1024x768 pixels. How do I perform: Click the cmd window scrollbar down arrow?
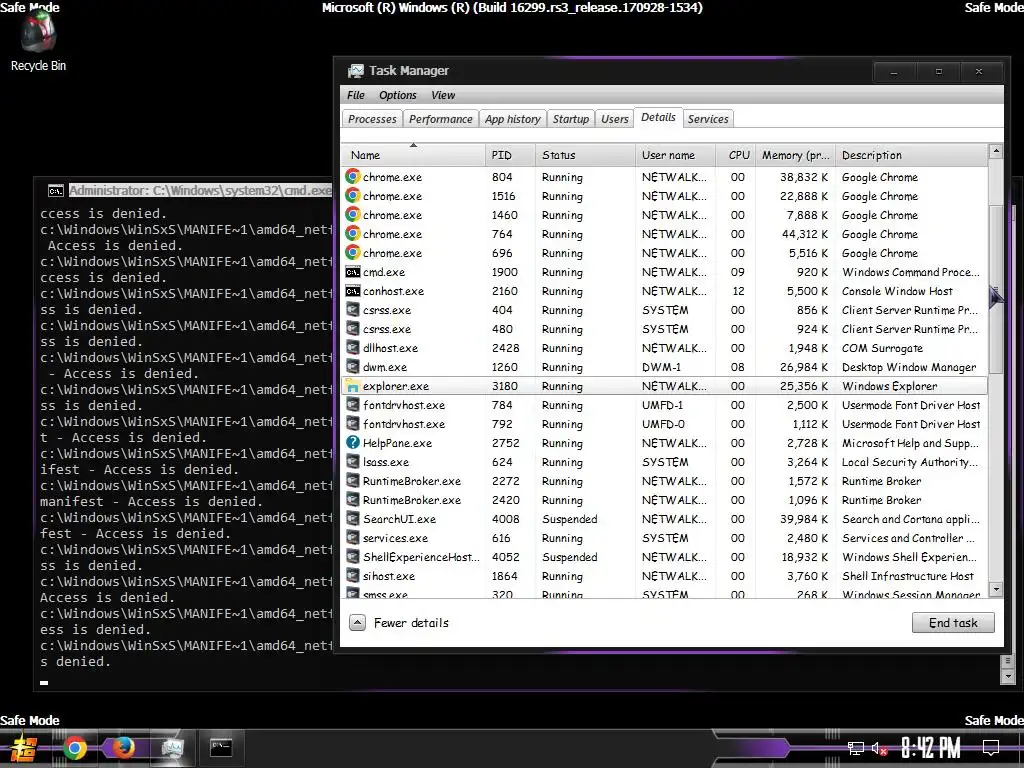(x=1008, y=677)
